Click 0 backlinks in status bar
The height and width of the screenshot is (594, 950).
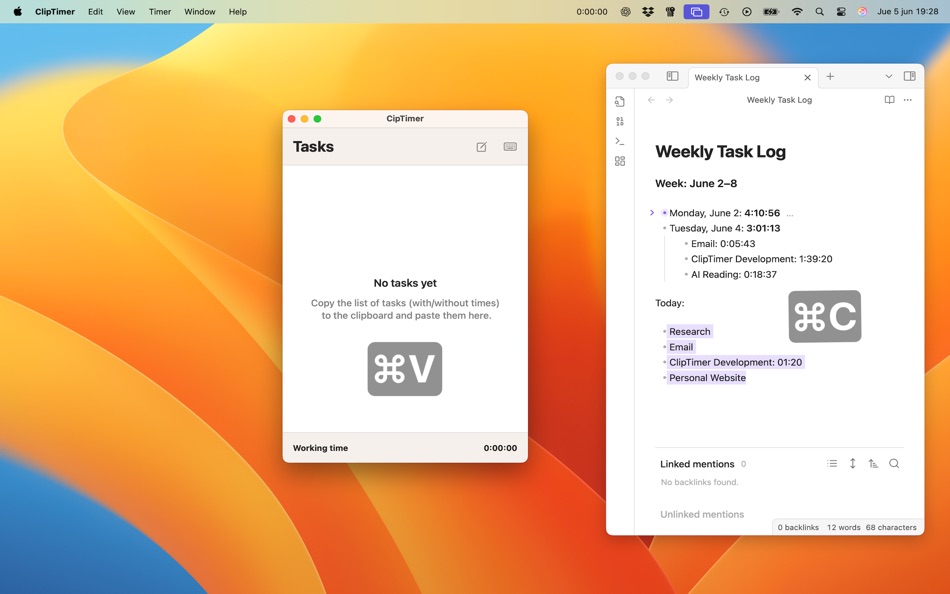click(x=798, y=527)
